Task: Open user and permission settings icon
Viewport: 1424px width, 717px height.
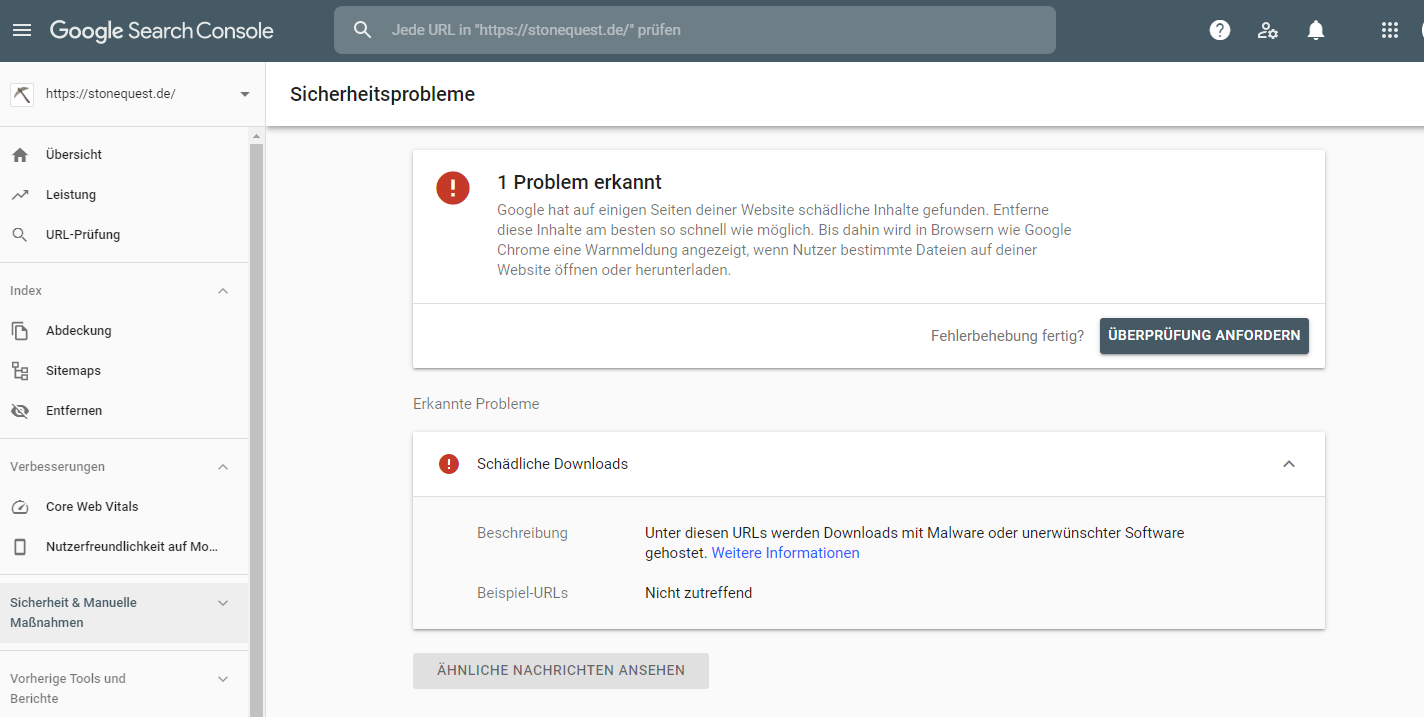Action: pos(1267,30)
